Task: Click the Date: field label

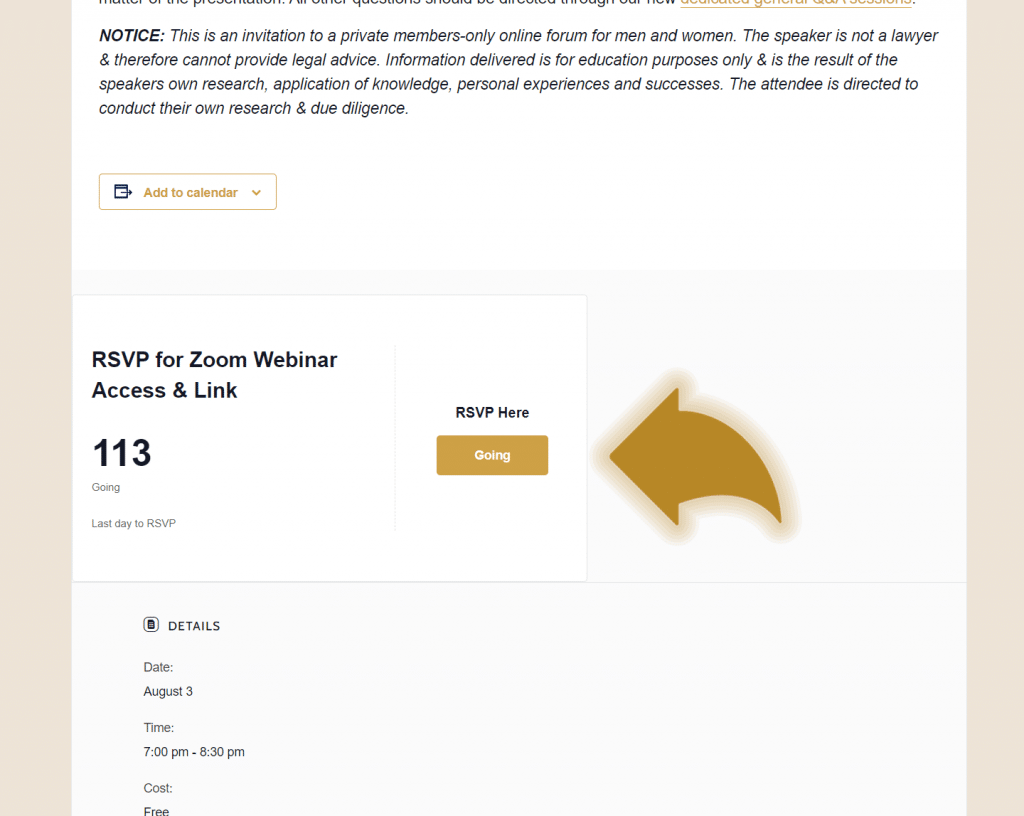Action: (158, 667)
